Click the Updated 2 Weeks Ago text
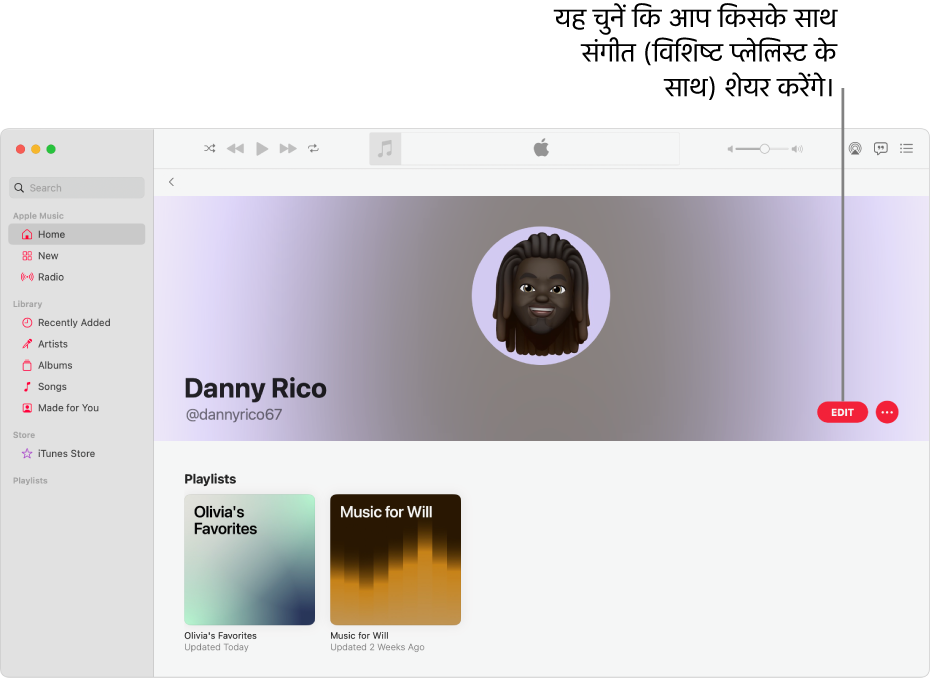Image resolution: width=934 pixels, height=681 pixels. 377,647
